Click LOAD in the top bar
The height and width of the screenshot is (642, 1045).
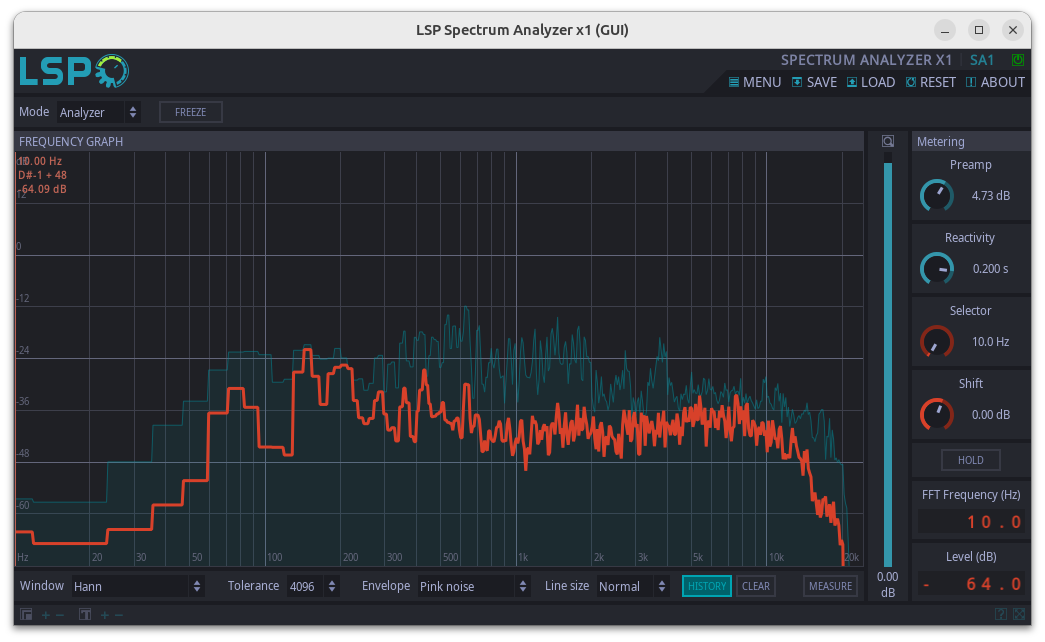click(x=870, y=82)
